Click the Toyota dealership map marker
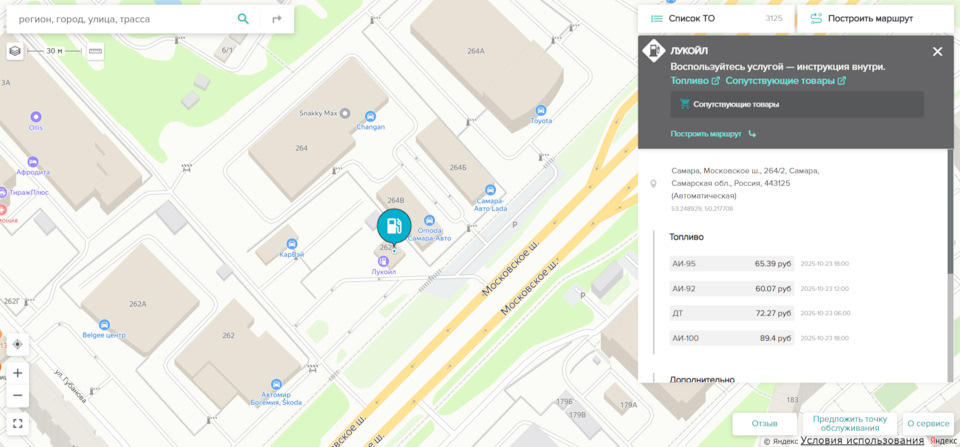The width and height of the screenshot is (960, 447). click(x=541, y=111)
